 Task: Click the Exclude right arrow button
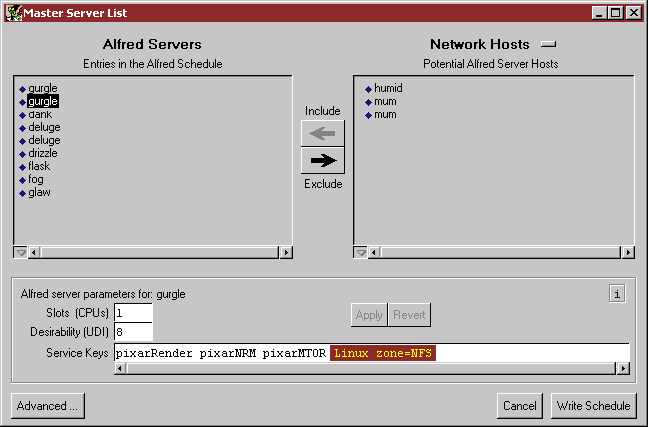[x=322, y=160]
